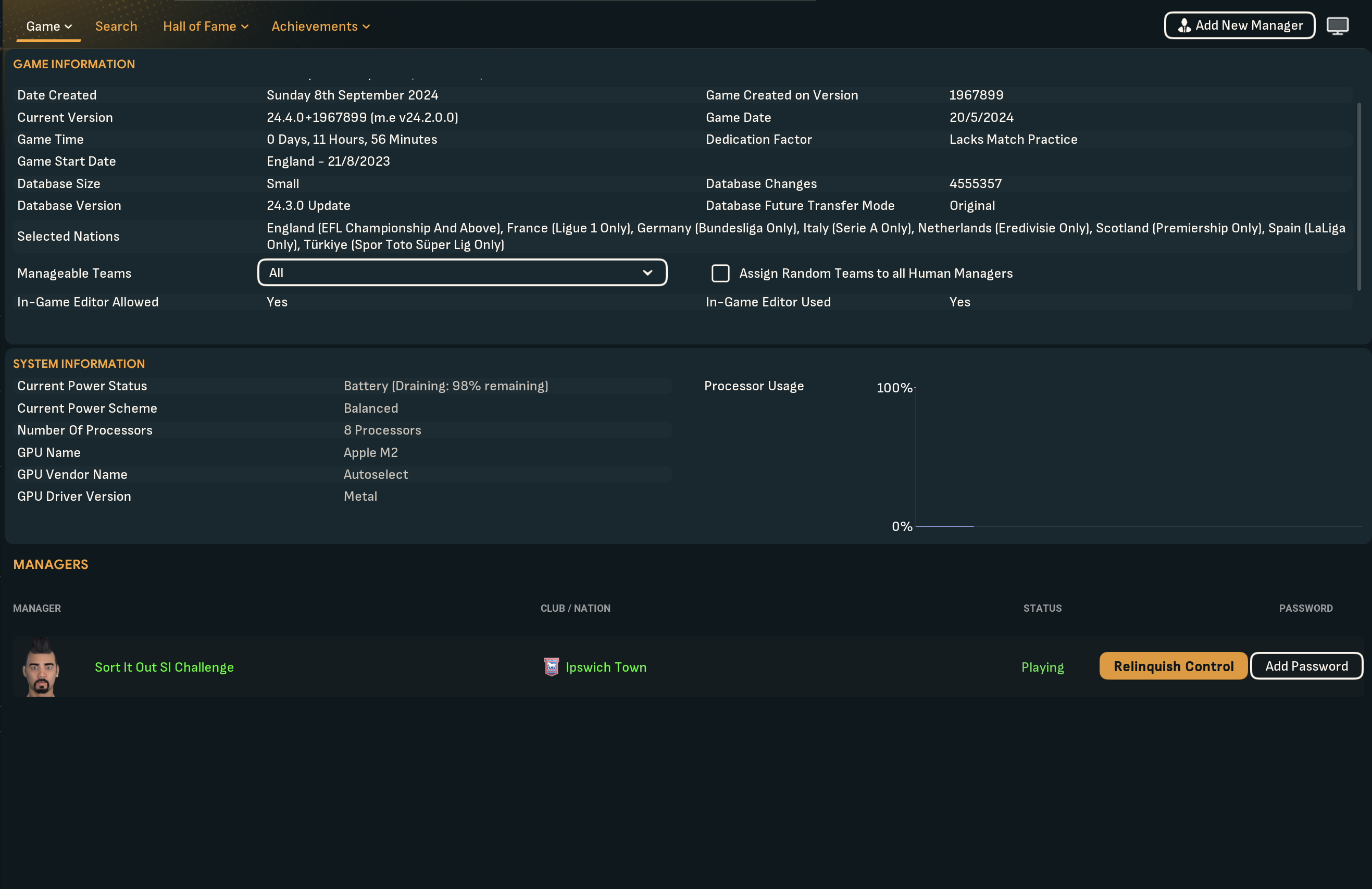Sort by the CLUB / NATION column header
1372x889 pixels.
click(x=576, y=608)
